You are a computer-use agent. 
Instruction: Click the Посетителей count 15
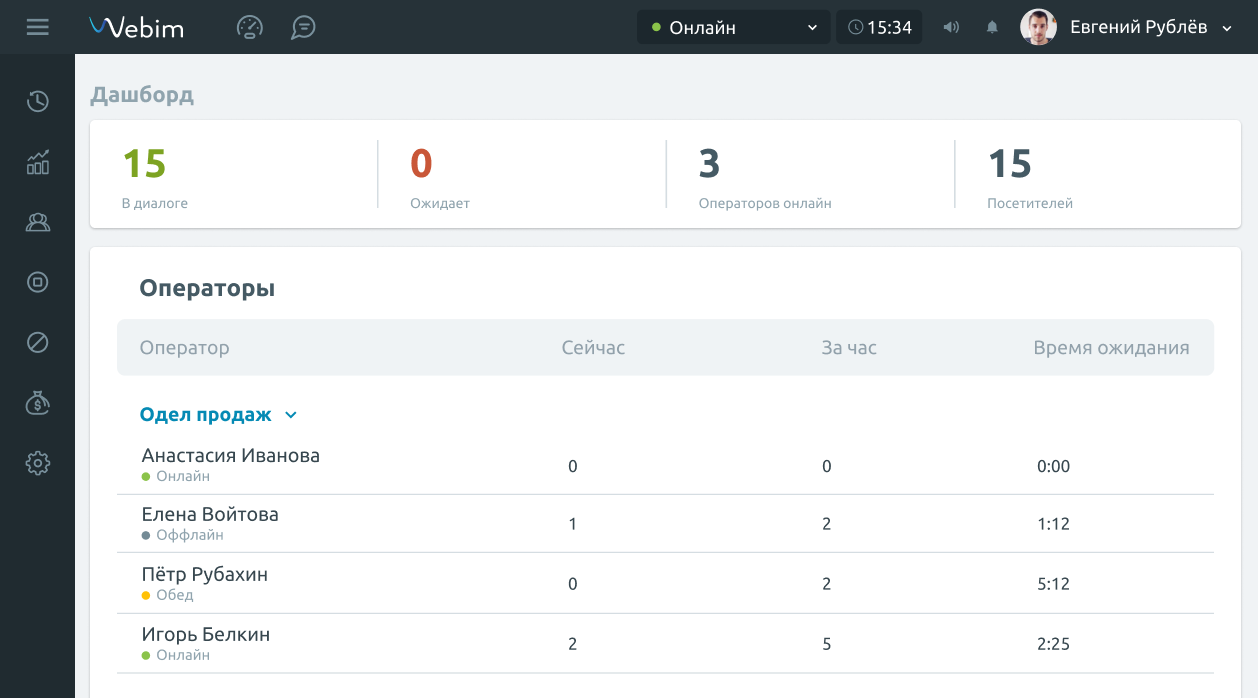(x=1010, y=163)
